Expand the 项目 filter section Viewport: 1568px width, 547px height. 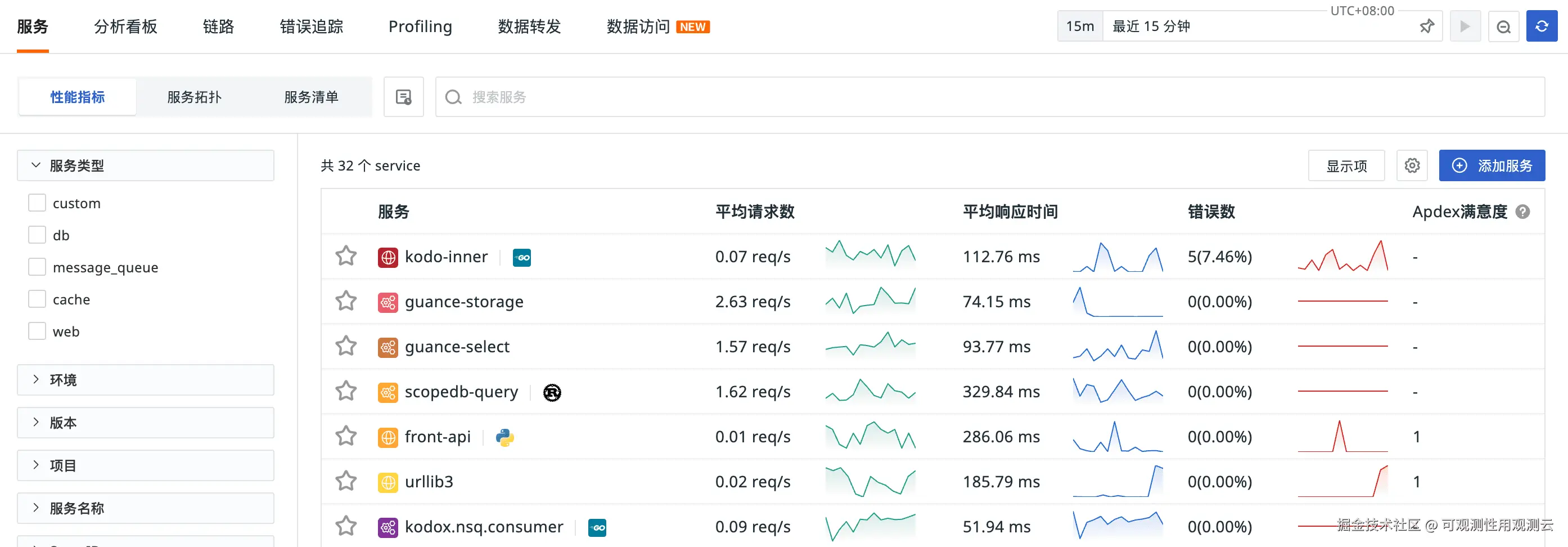[x=146, y=465]
